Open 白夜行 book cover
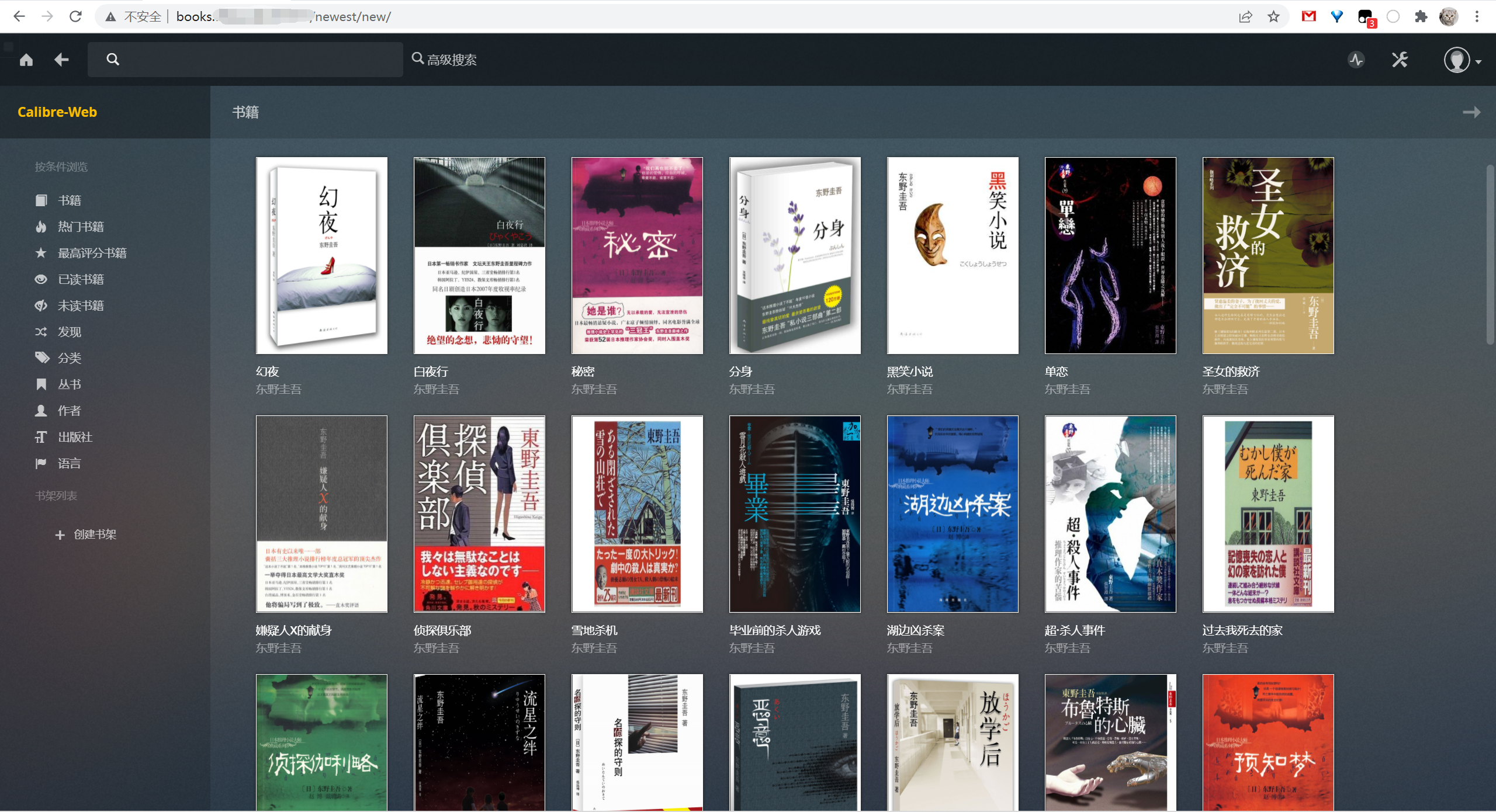The height and width of the screenshot is (812, 1496). (480, 255)
